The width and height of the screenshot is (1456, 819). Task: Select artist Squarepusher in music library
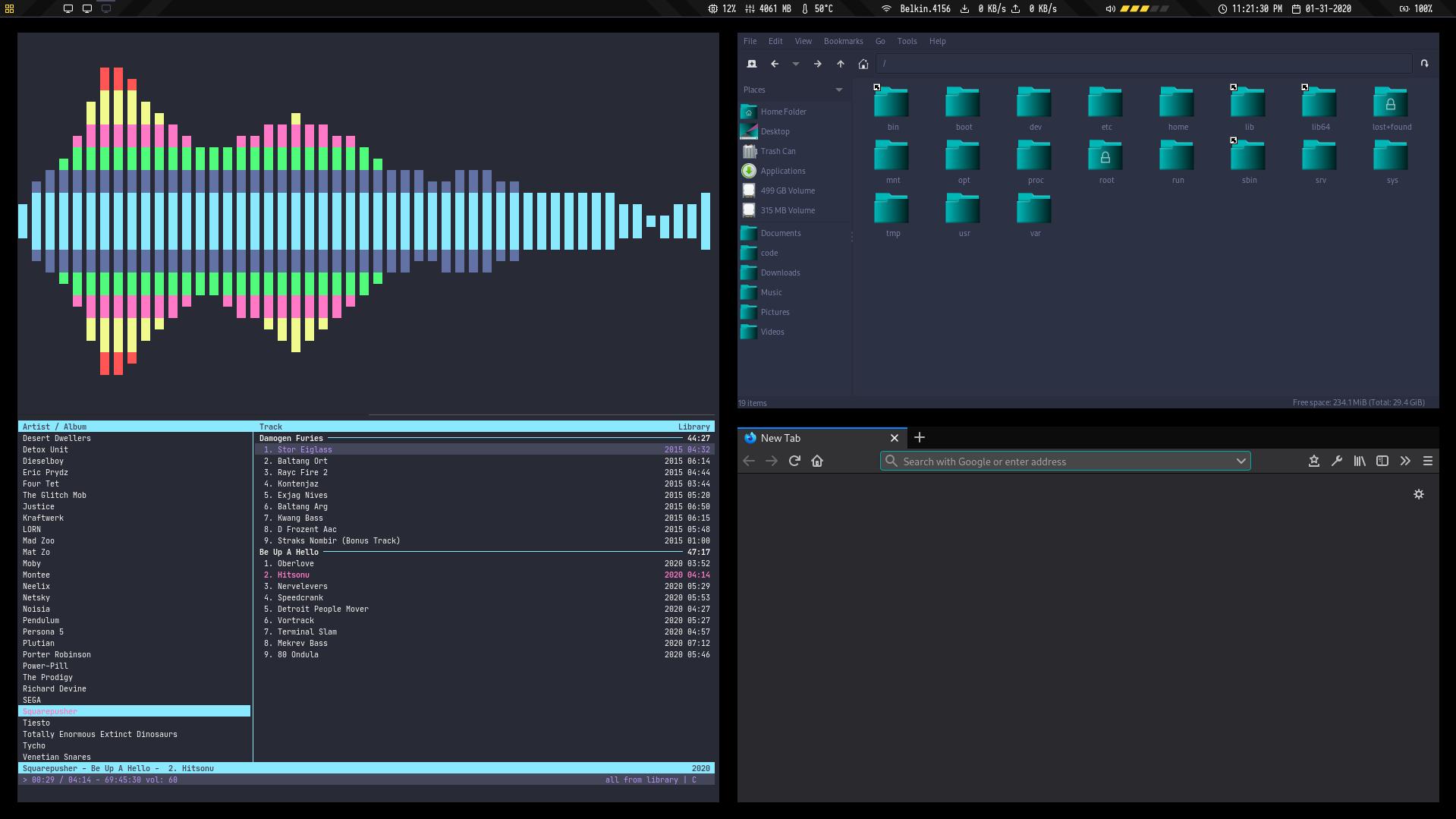[x=134, y=711]
